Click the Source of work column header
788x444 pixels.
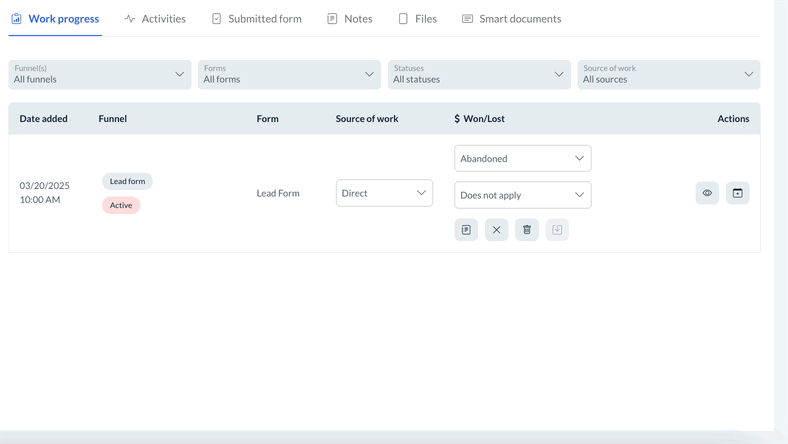[367, 119]
